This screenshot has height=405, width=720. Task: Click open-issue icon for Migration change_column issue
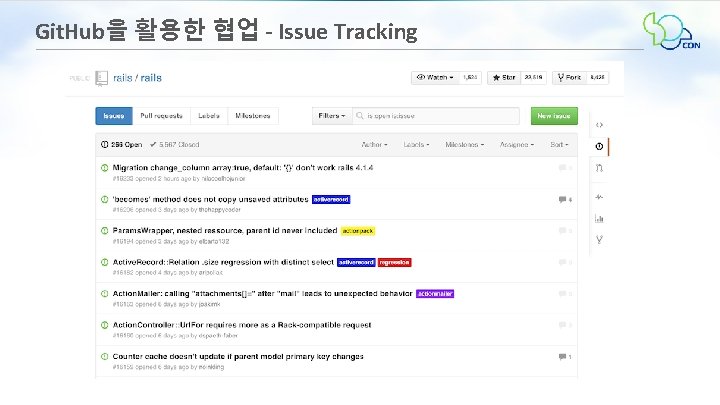(105, 168)
